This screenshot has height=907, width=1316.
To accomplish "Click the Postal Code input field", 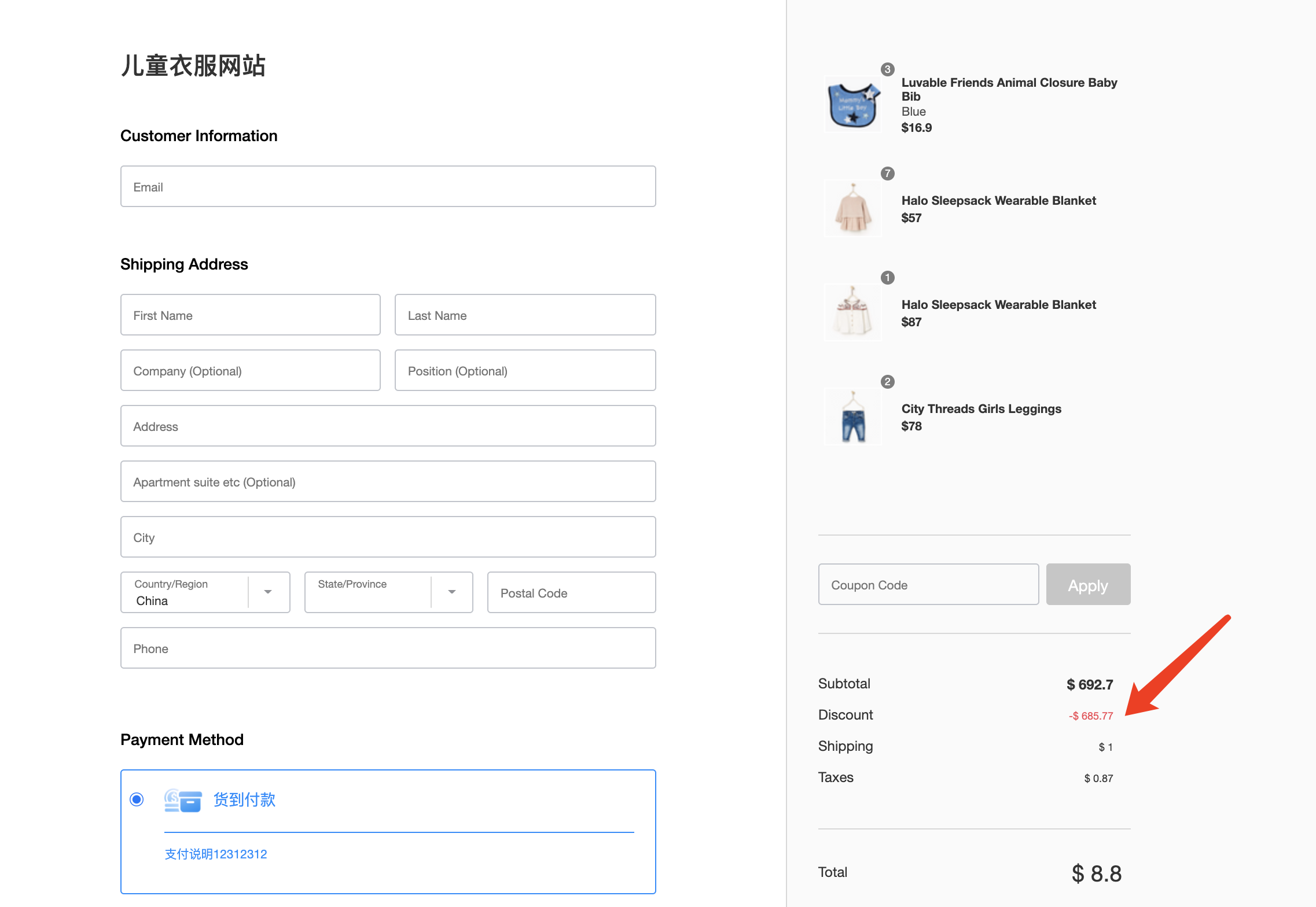I will (571, 593).
